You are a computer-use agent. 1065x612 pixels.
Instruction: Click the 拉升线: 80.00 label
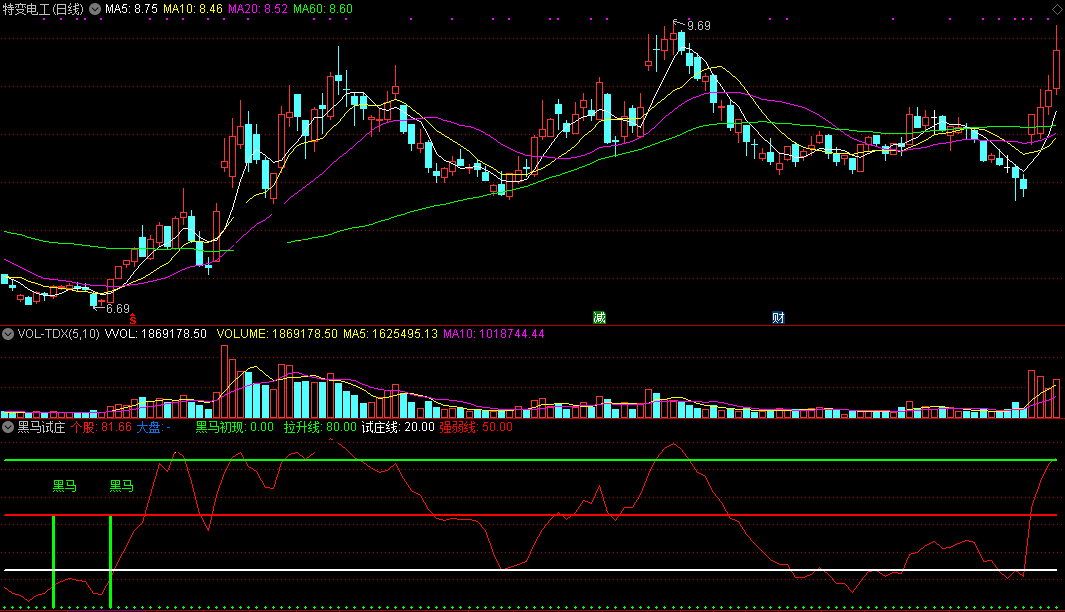pos(320,427)
